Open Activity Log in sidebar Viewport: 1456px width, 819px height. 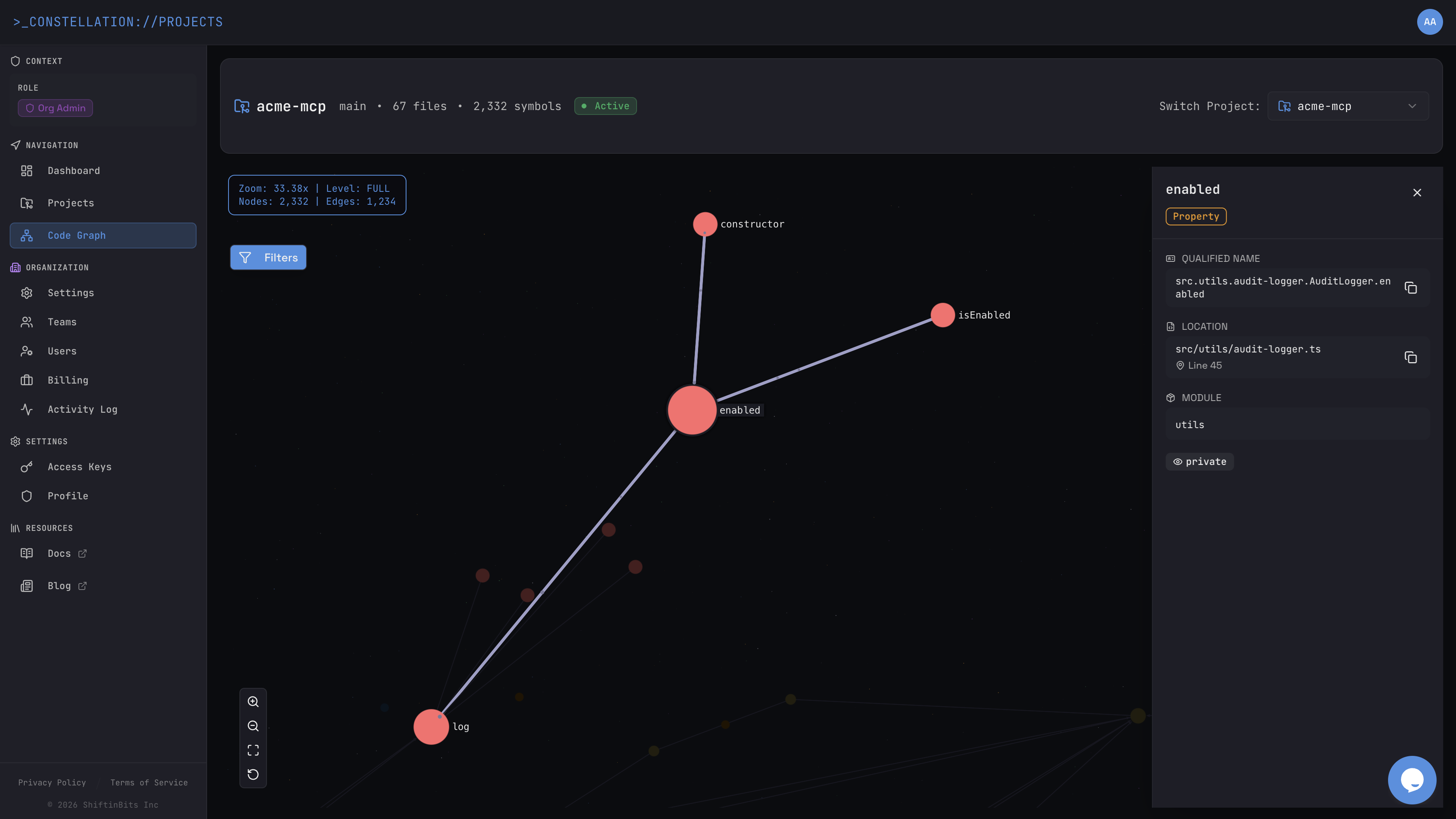[82, 409]
